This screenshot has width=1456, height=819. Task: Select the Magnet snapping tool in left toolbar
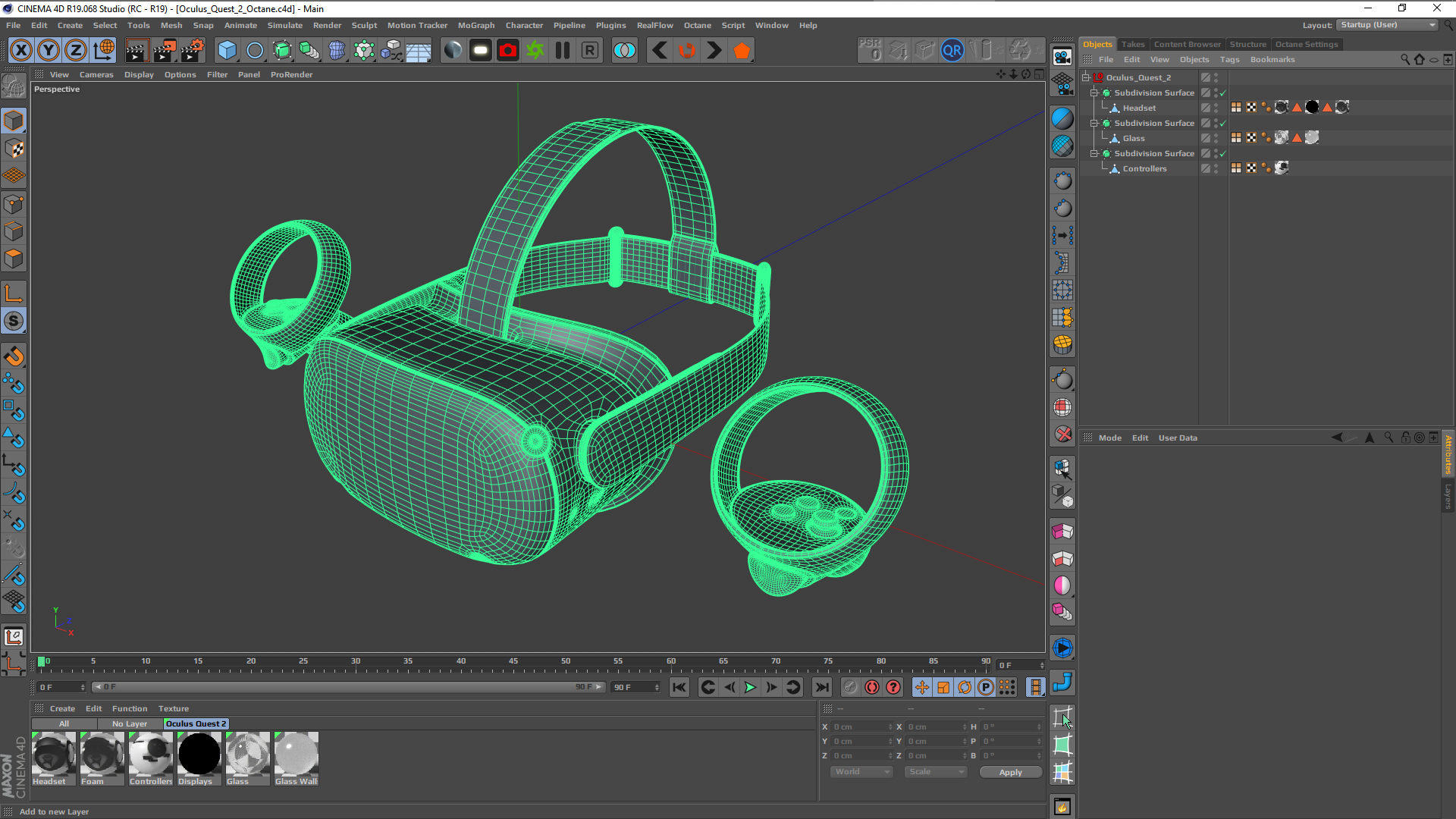(14, 356)
